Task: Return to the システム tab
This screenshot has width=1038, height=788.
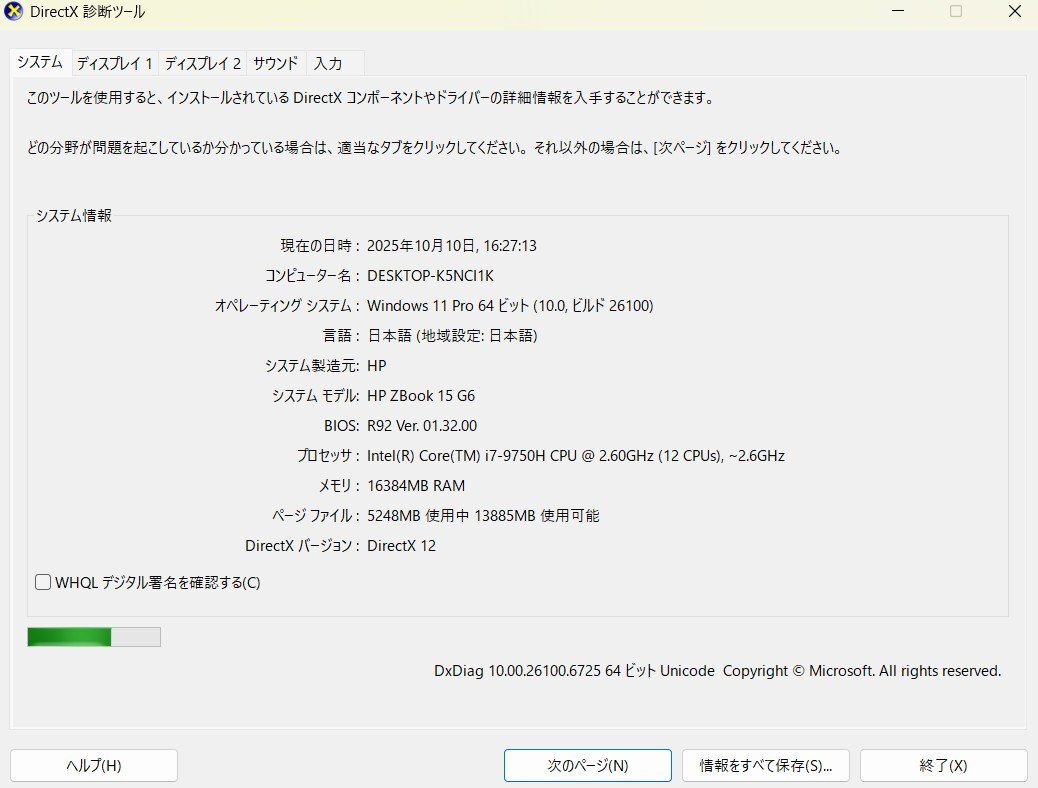Action: point(40,61)
